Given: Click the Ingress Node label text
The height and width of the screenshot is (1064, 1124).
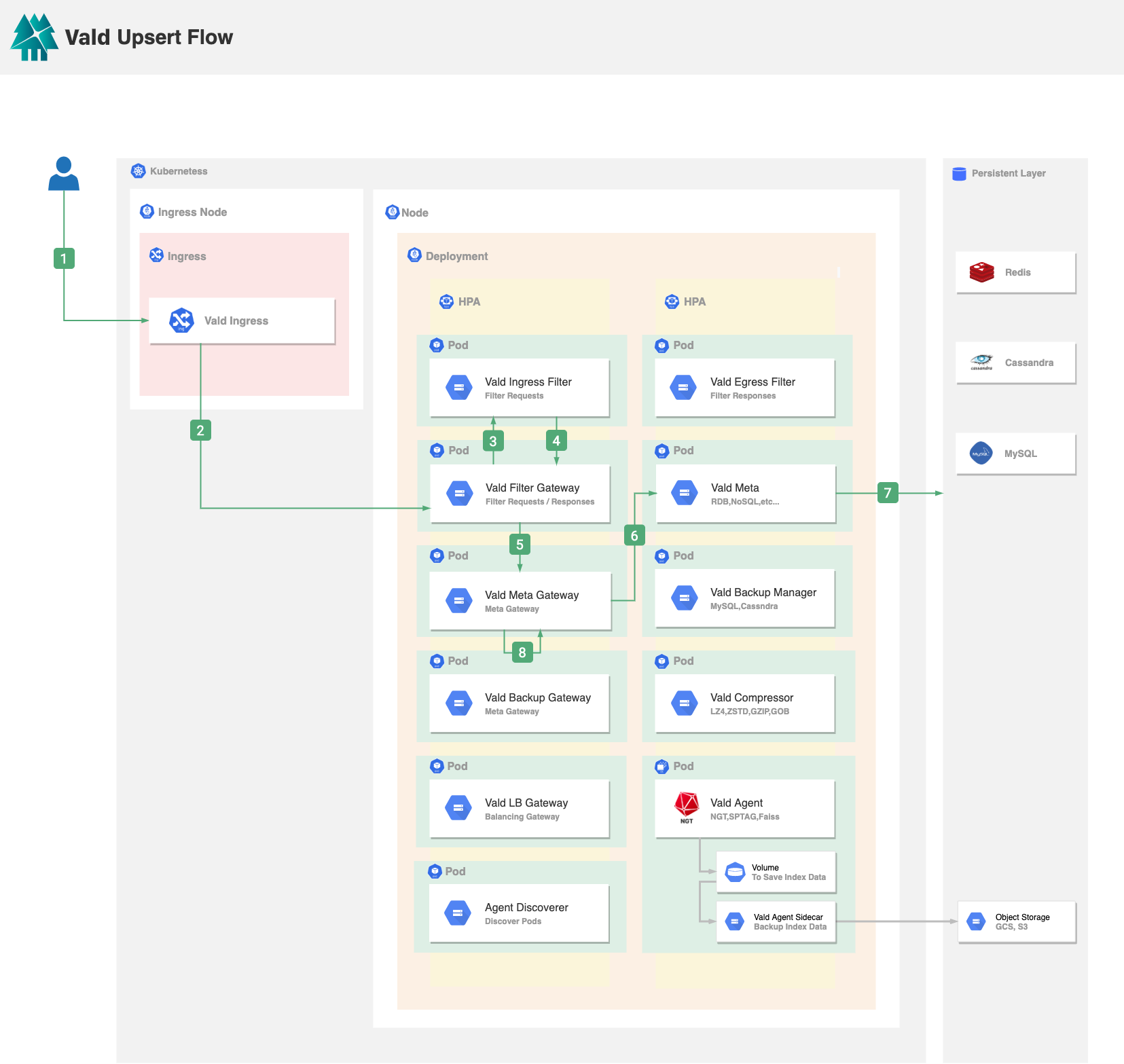Looking at the screenshot, I should [x=192, y=212].
